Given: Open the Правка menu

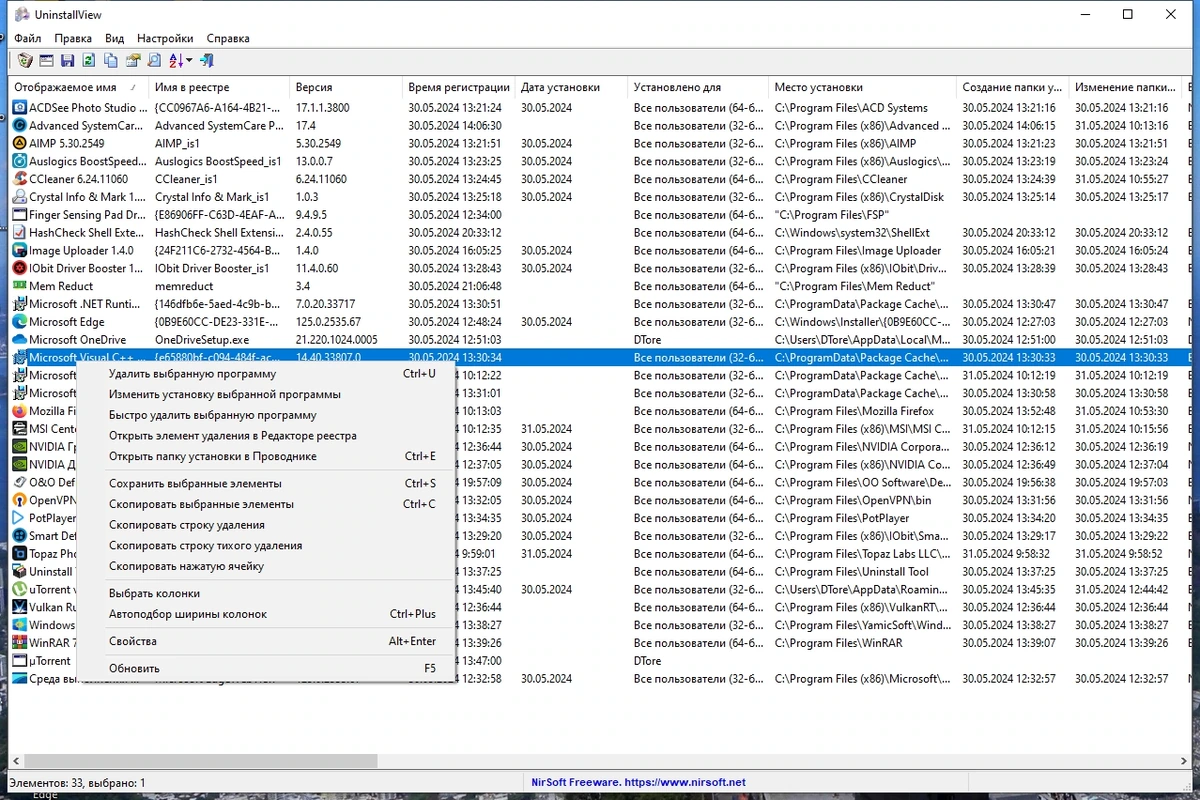Looking at the screenshot, I should 73,38.
